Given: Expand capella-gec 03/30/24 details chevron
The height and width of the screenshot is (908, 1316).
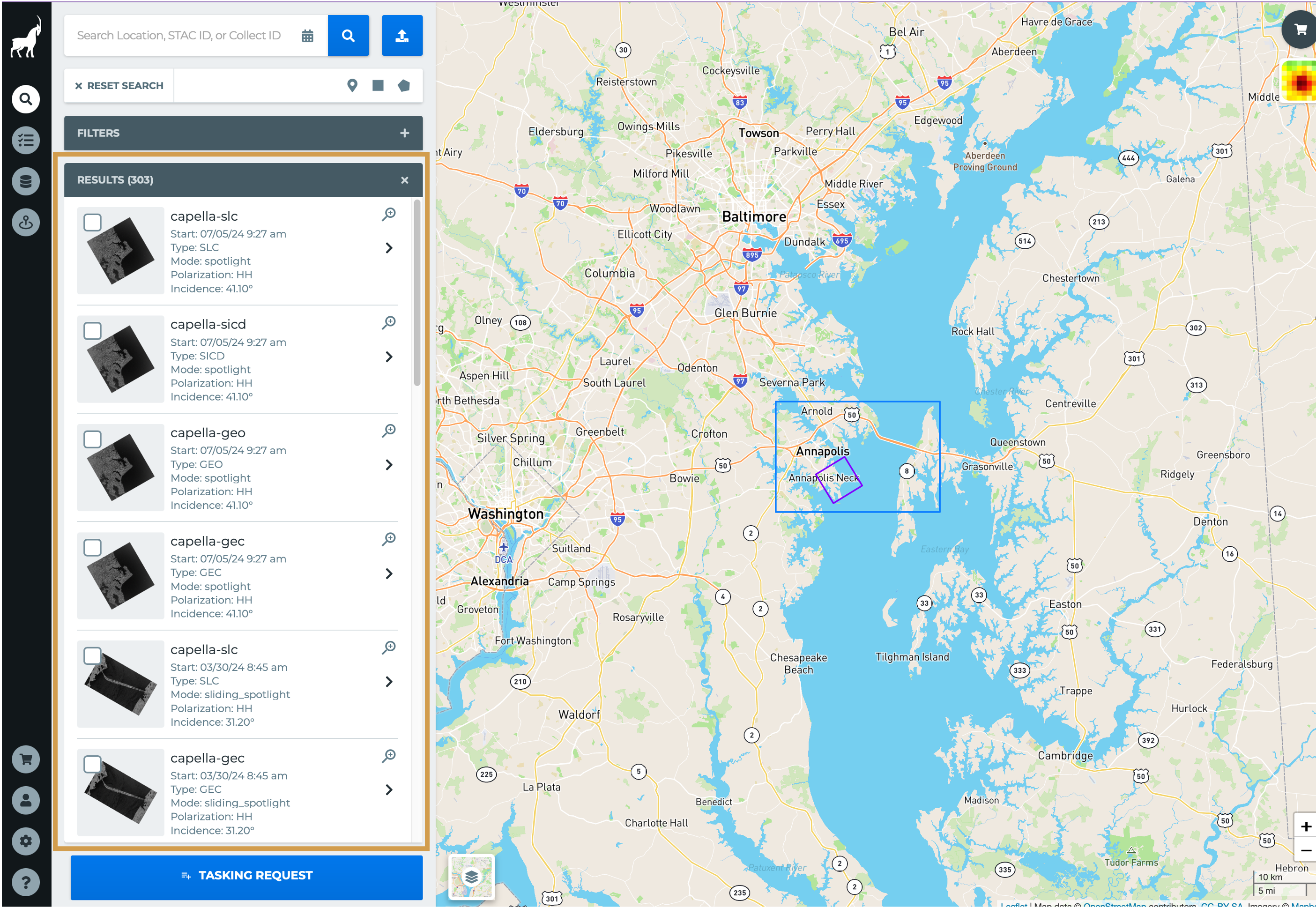Looking at the screenshot, I should click(x=389, y=789).
